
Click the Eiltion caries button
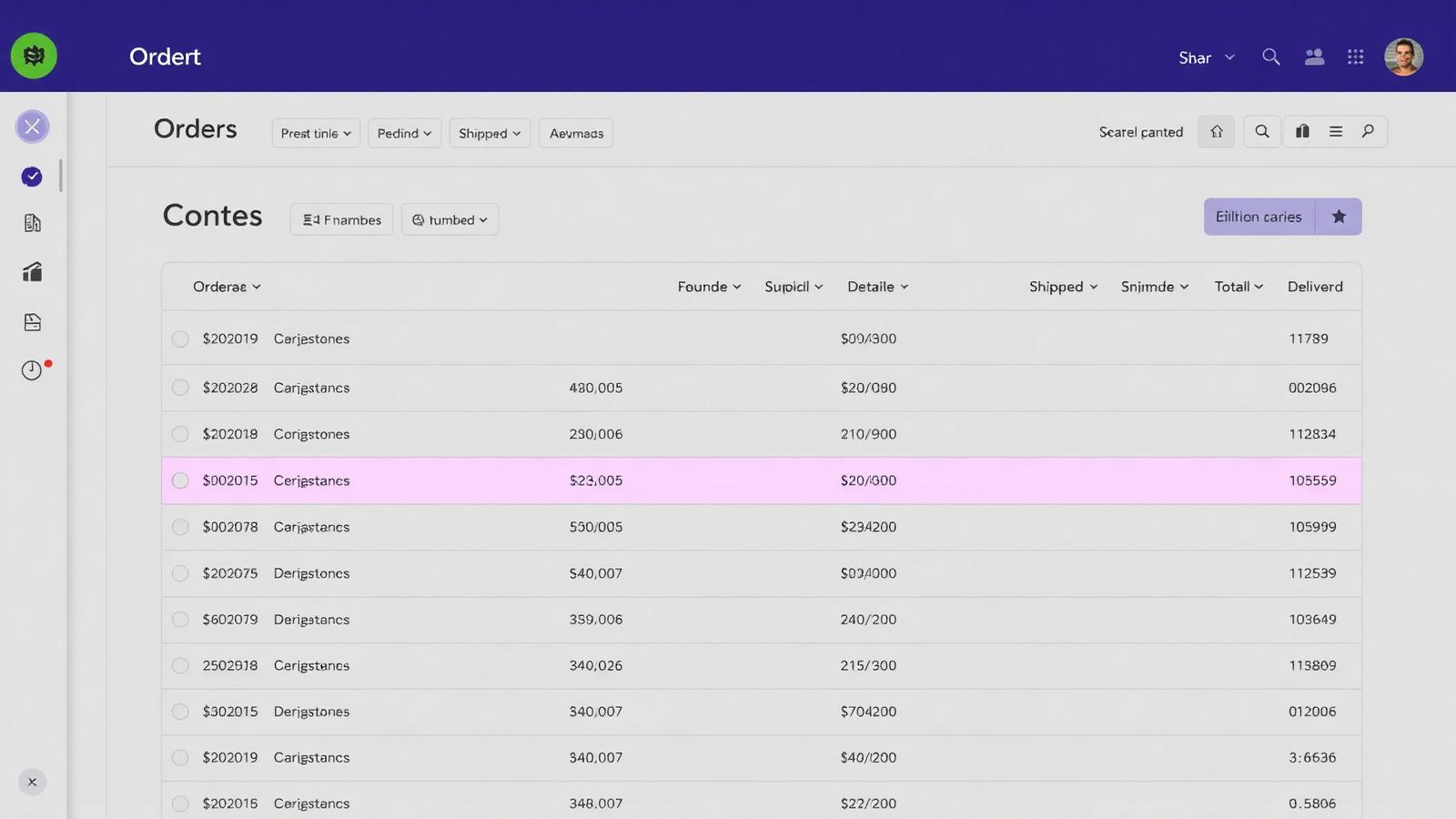1258,217
